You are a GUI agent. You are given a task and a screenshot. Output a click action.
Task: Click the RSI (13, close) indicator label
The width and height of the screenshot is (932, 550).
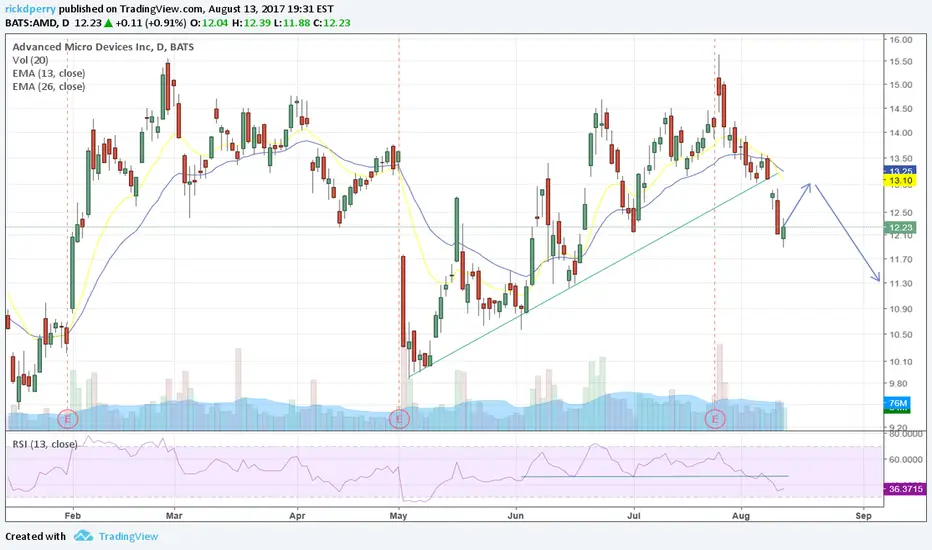[x=45, y=444]
